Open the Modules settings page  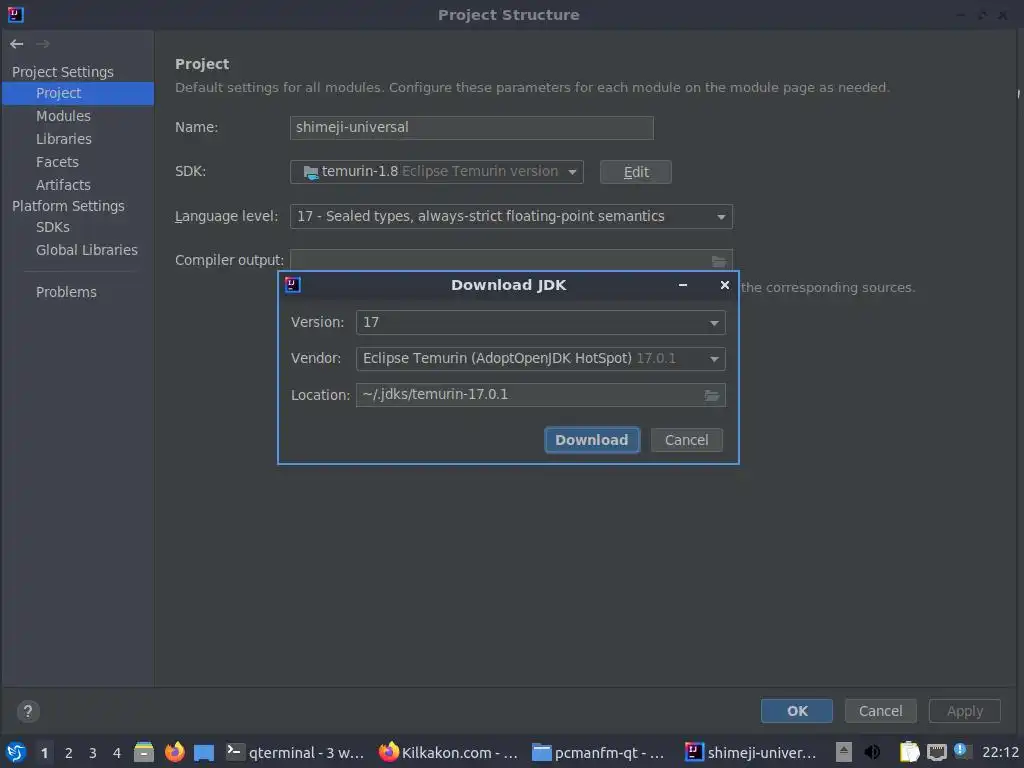click(x=63, y=116)
